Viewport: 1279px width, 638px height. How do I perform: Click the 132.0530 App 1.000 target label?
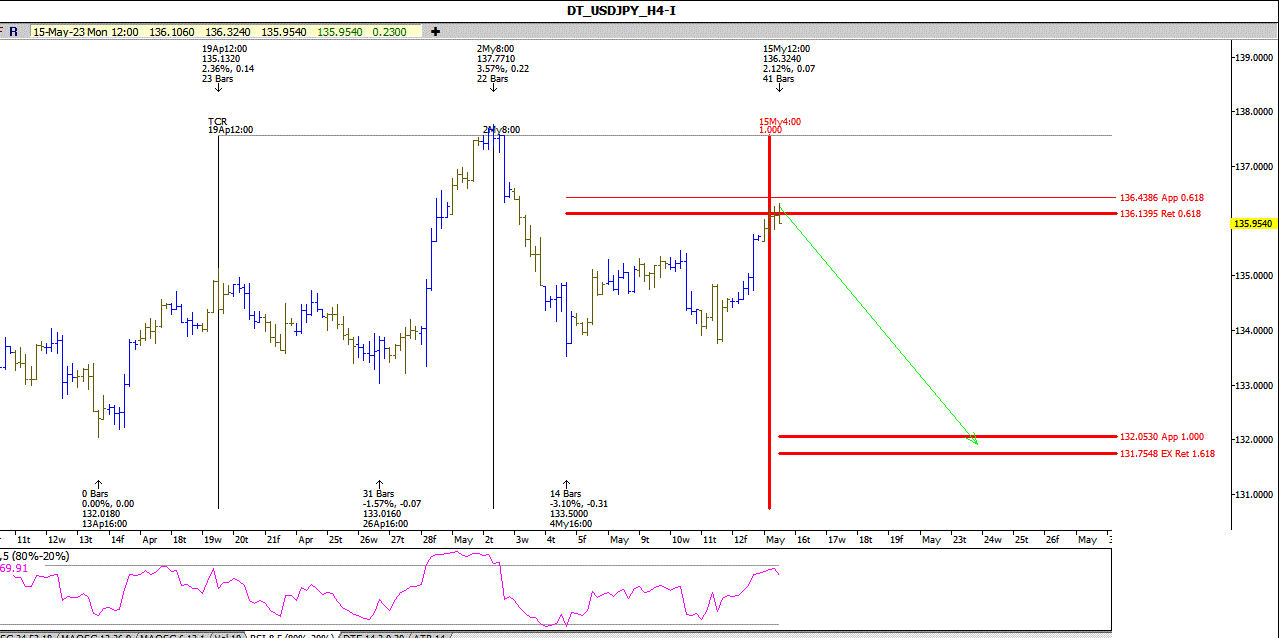click(1161, 436)
